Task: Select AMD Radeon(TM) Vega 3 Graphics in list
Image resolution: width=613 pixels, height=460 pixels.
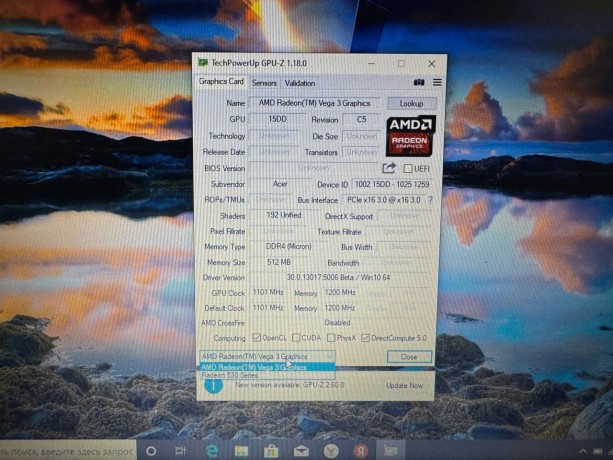Action: click(x=267, y=367)
